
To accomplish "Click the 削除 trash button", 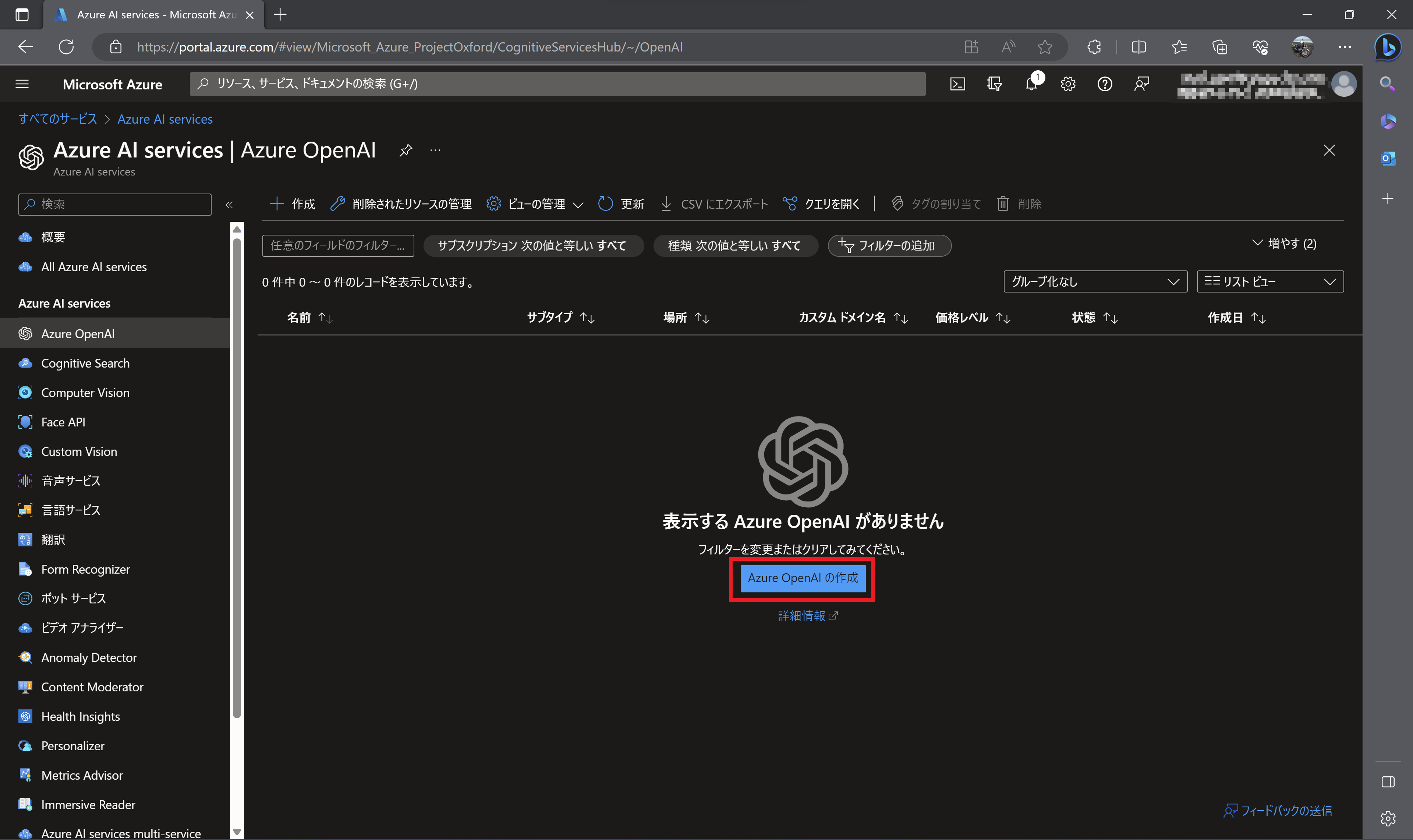I will pyautogui.click(x=1019, y=204).
